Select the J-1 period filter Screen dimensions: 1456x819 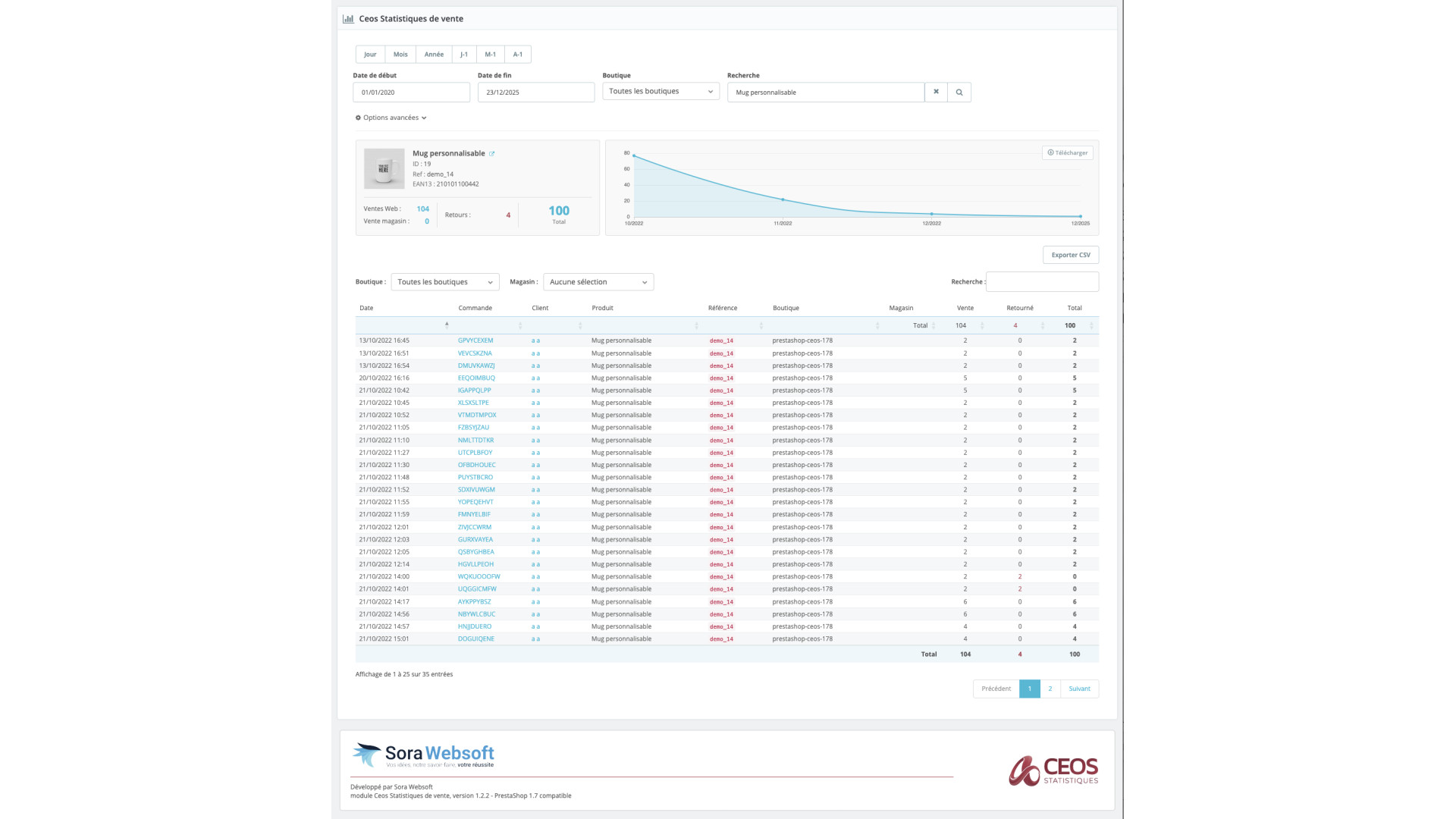(x=463, y=54)
